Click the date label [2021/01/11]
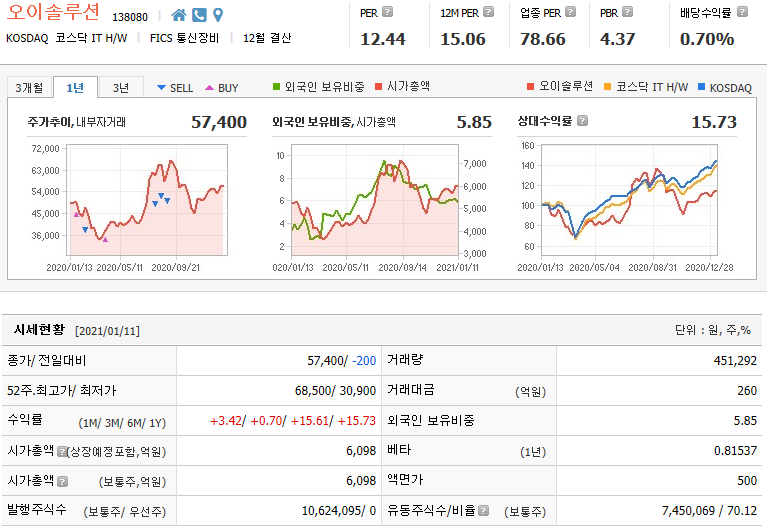This screenshot has width=767, height=530. pyautogui.click(x=107, y=331)
